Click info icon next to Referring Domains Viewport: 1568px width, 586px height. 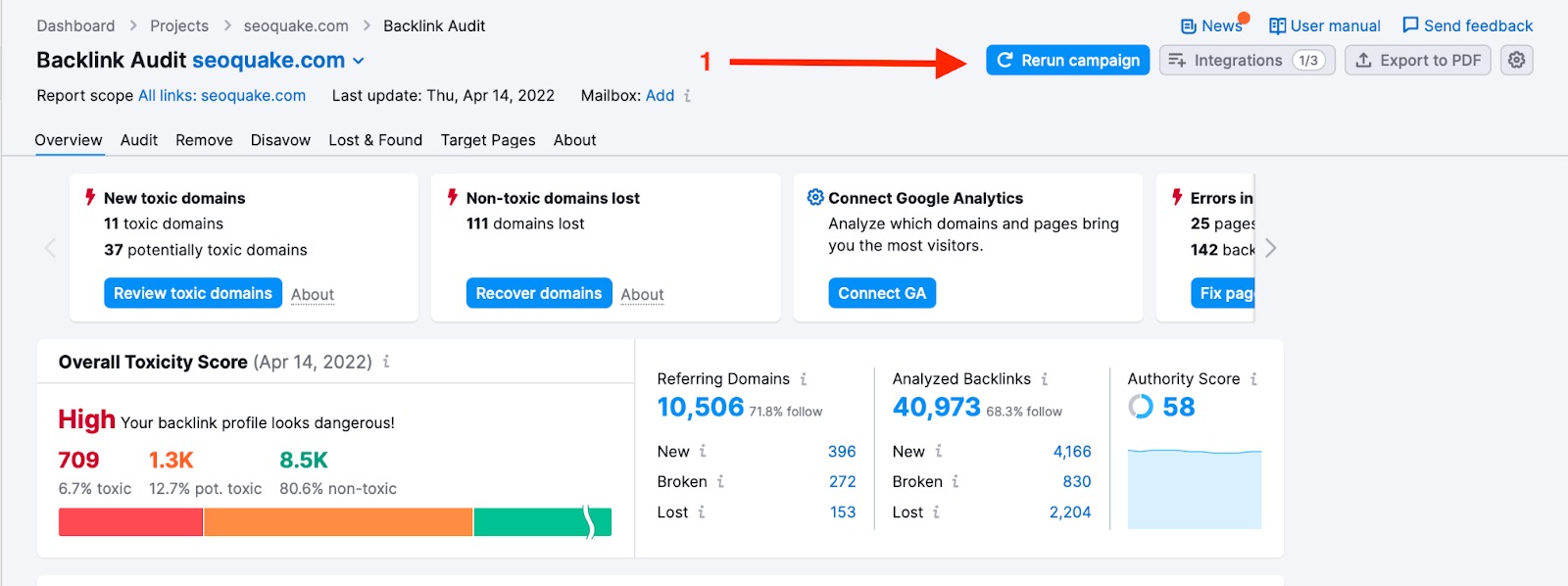(804, 379)
